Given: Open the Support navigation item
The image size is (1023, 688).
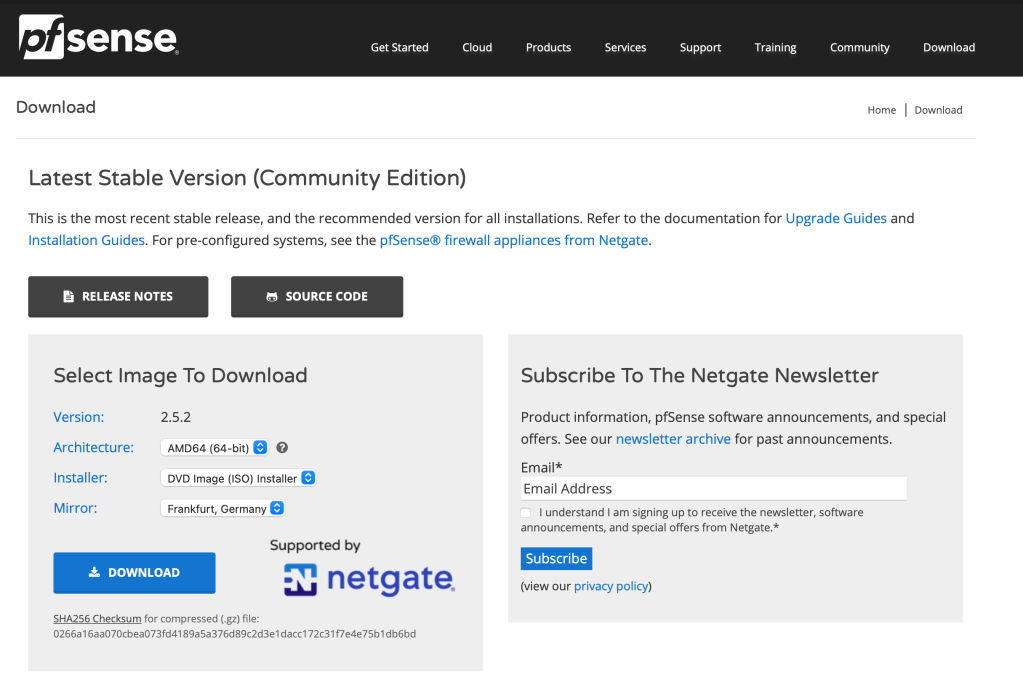Looking at the screenshot, I should click(700, 47).
